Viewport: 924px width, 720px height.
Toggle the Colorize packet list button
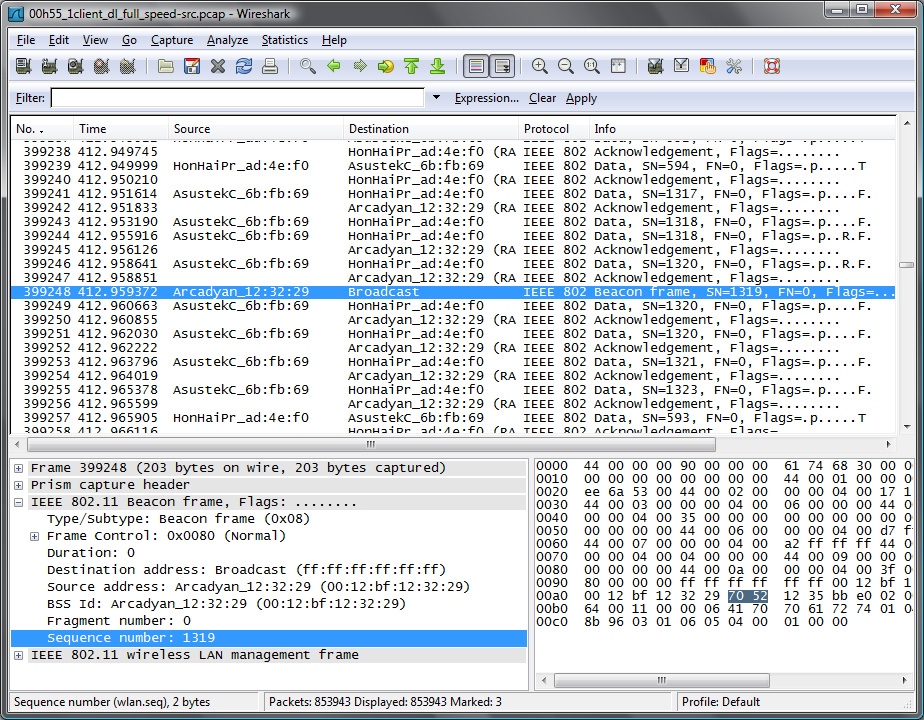pyautogui.click(x=476, y=67)
